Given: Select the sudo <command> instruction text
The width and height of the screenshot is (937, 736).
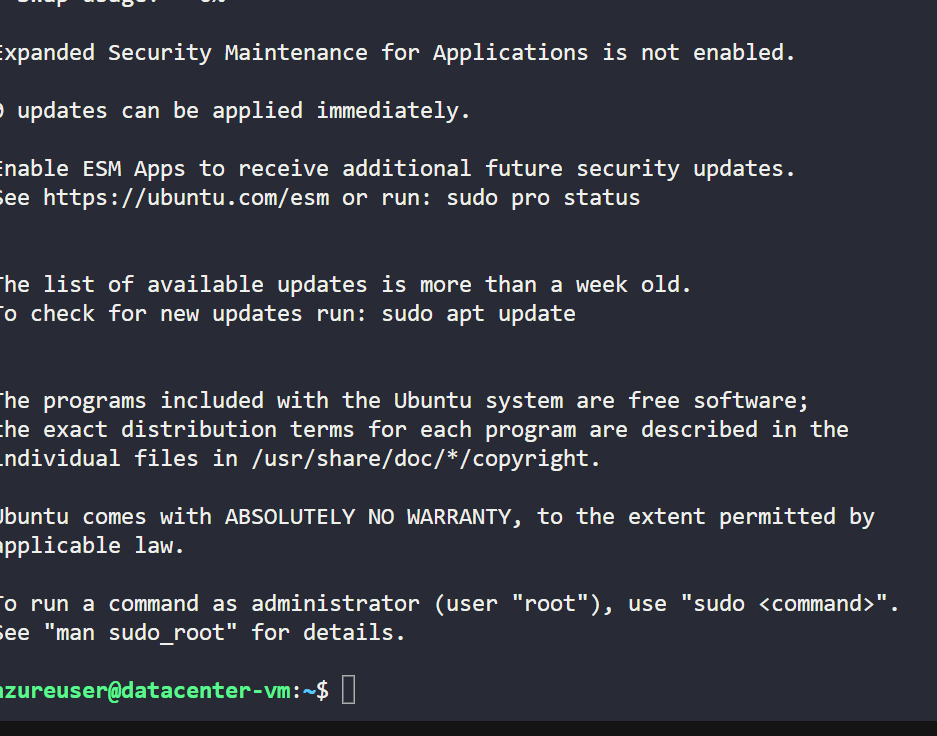Looking at the screenshot, I should (x=785, y=603).
